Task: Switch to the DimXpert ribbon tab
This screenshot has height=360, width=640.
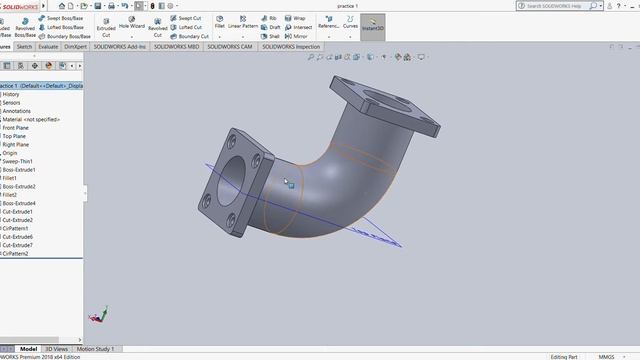Action: [x=76, y=47]
